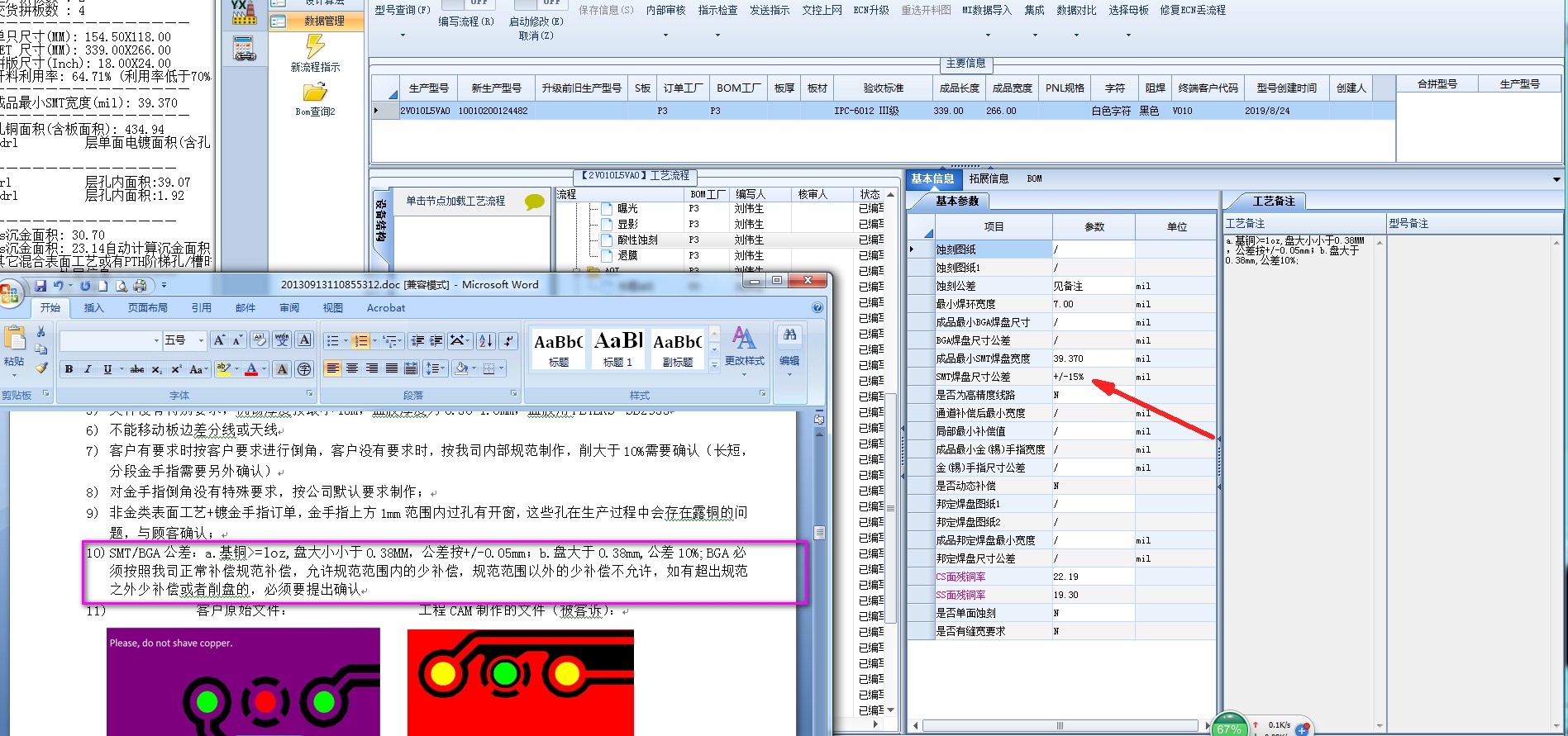Click yellow speech bubble beside 单击节点加载工艺流程
This screenshot has width=1568, height=736.
pyautogui.click(x=535, y=202)
